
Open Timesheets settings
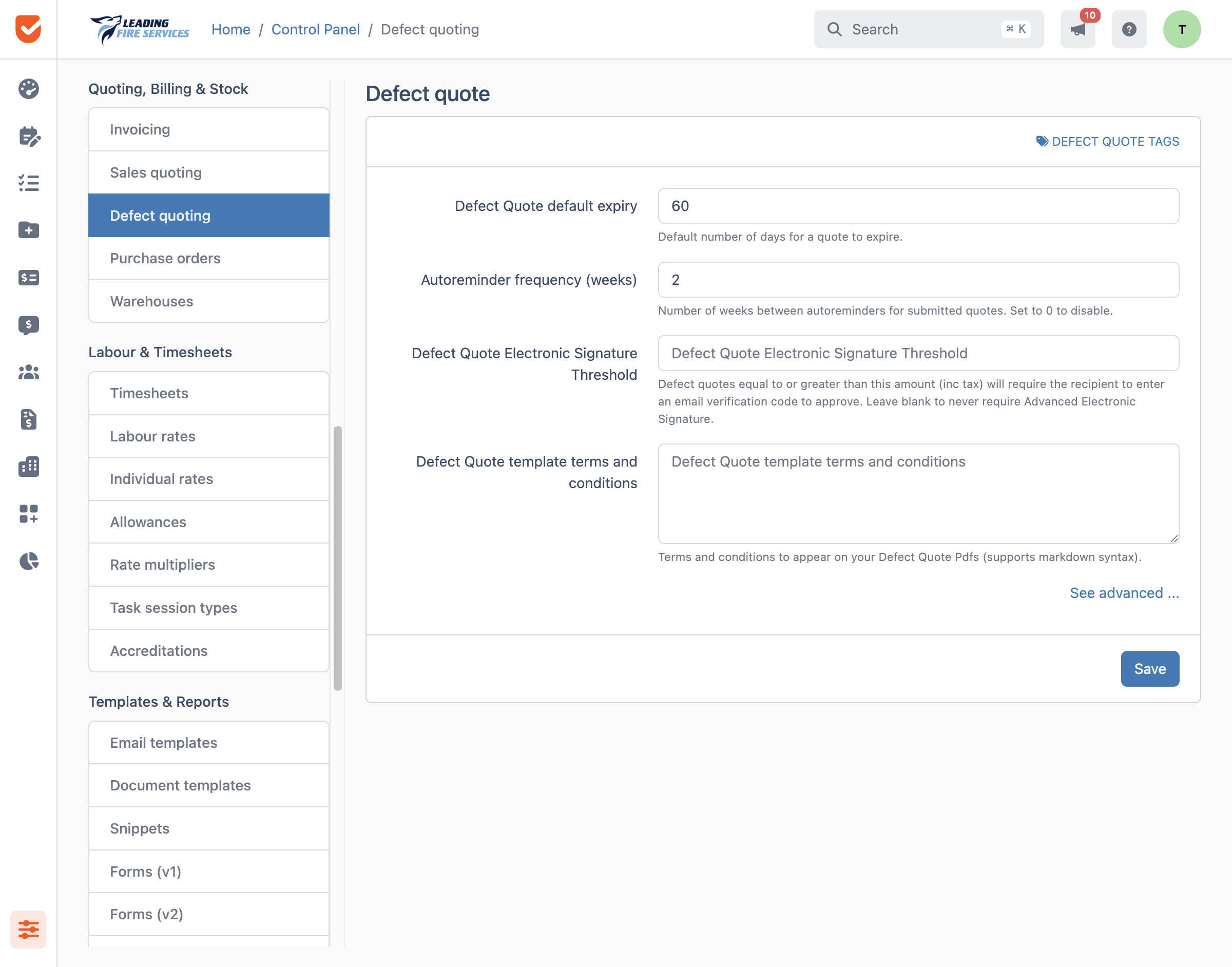209,394
